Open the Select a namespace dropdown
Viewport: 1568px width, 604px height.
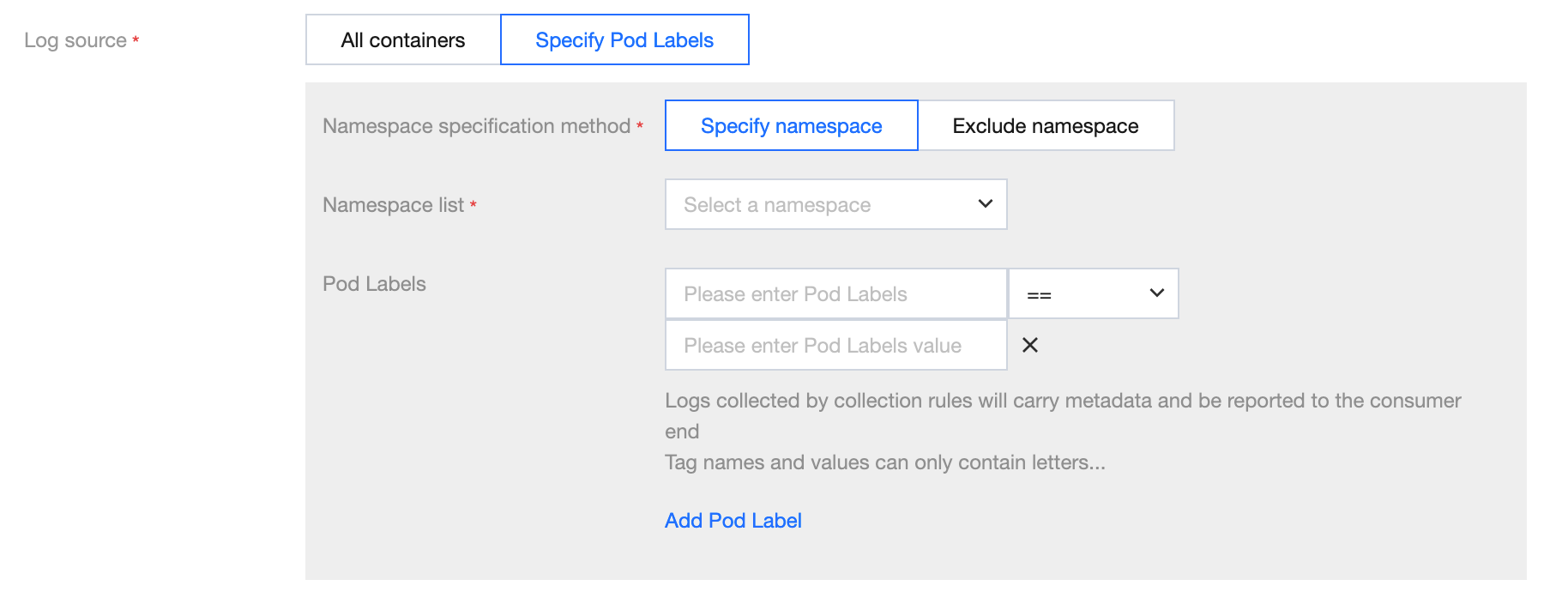pos(823,205)
